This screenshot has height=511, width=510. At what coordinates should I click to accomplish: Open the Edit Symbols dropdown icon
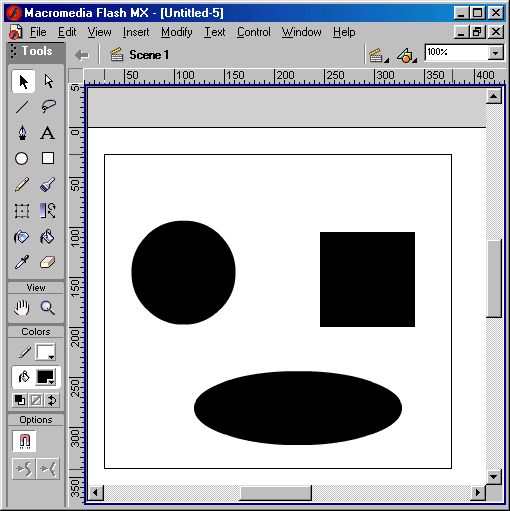pyautogui.click(x=407, y=55)
